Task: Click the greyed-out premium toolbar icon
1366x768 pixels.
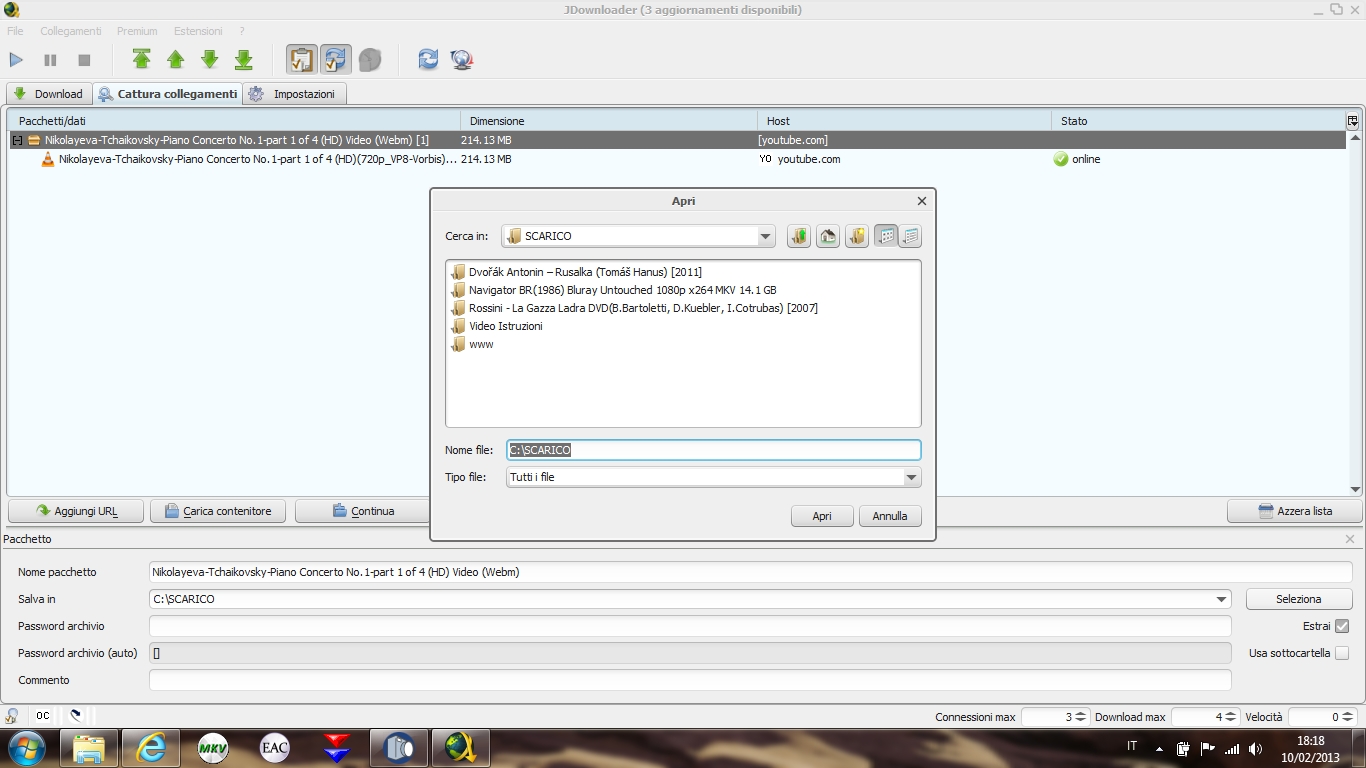Action: (x=369, y=60)
